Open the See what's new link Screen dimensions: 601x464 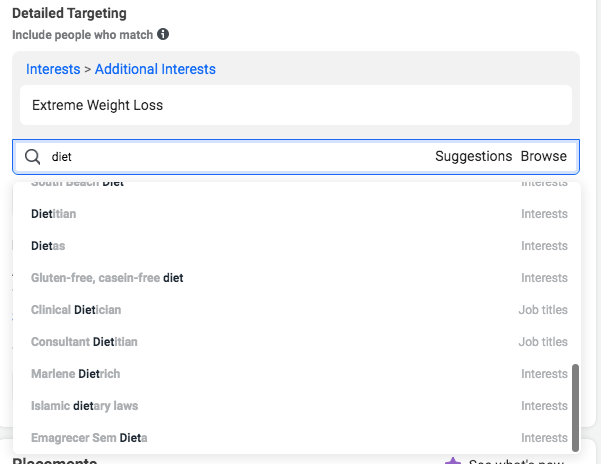point(516,461)
